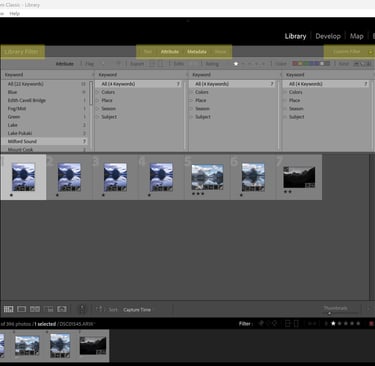Toggle first star in filmstrip Filter bar

click(333, 323)
